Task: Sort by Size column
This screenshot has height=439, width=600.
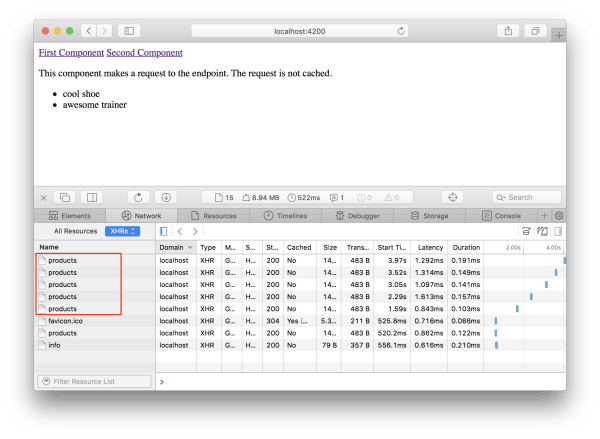Action: (329, 248)
